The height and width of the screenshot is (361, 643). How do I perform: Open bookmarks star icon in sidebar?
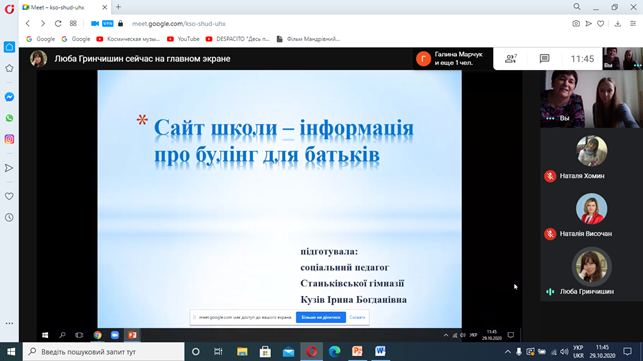pyautogui.click(x=9, y=68)
